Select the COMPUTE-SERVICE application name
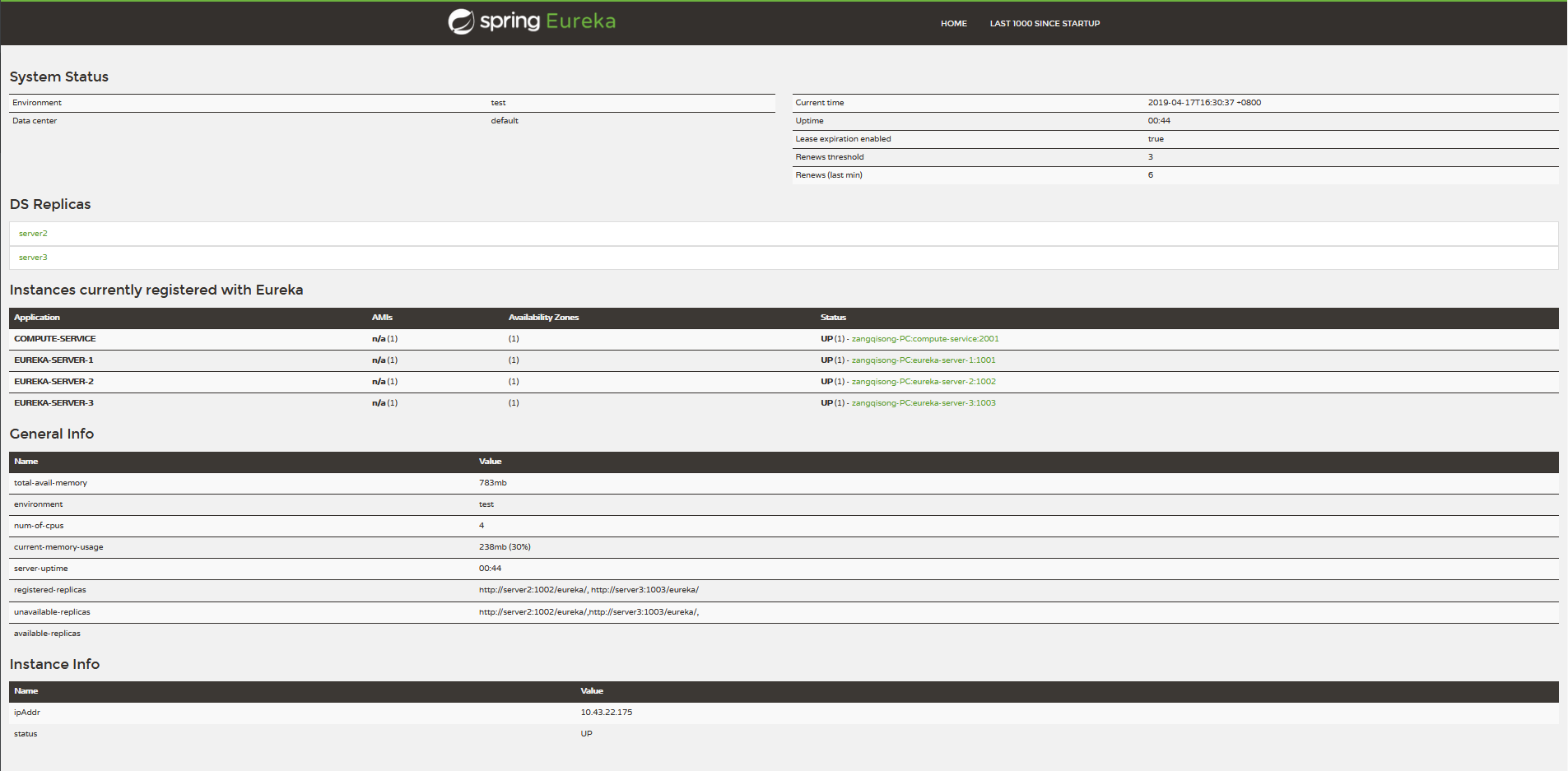The image size is (1568, 771). (x=55, y=339)
